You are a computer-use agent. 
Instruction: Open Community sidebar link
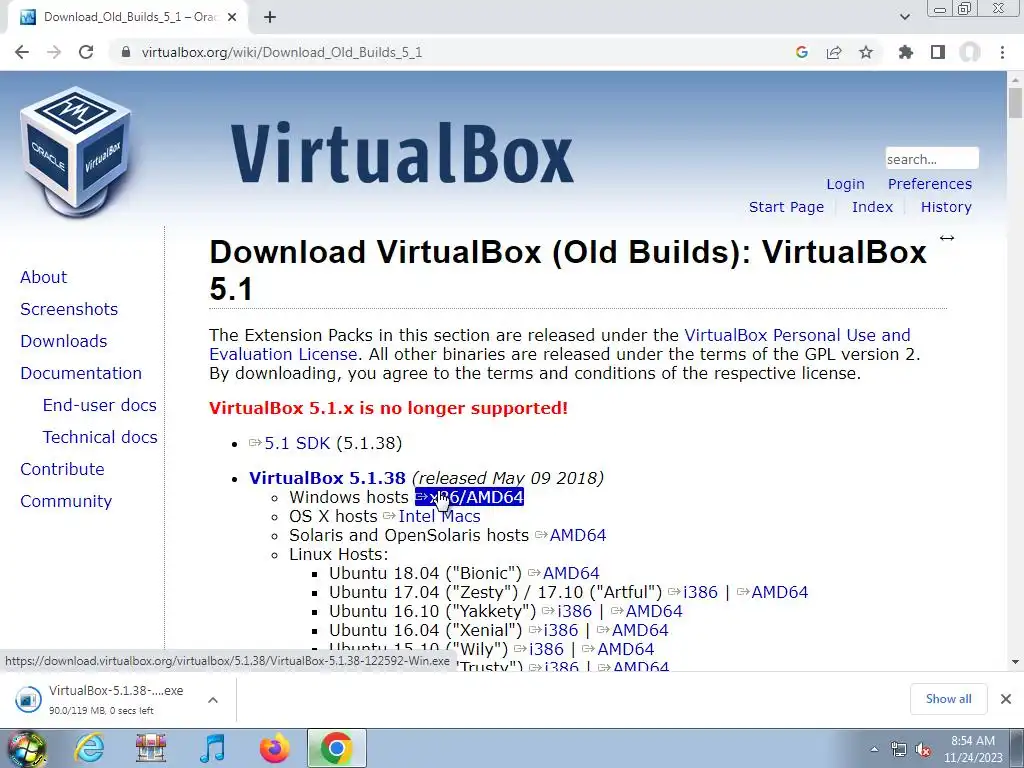point(66,501)
